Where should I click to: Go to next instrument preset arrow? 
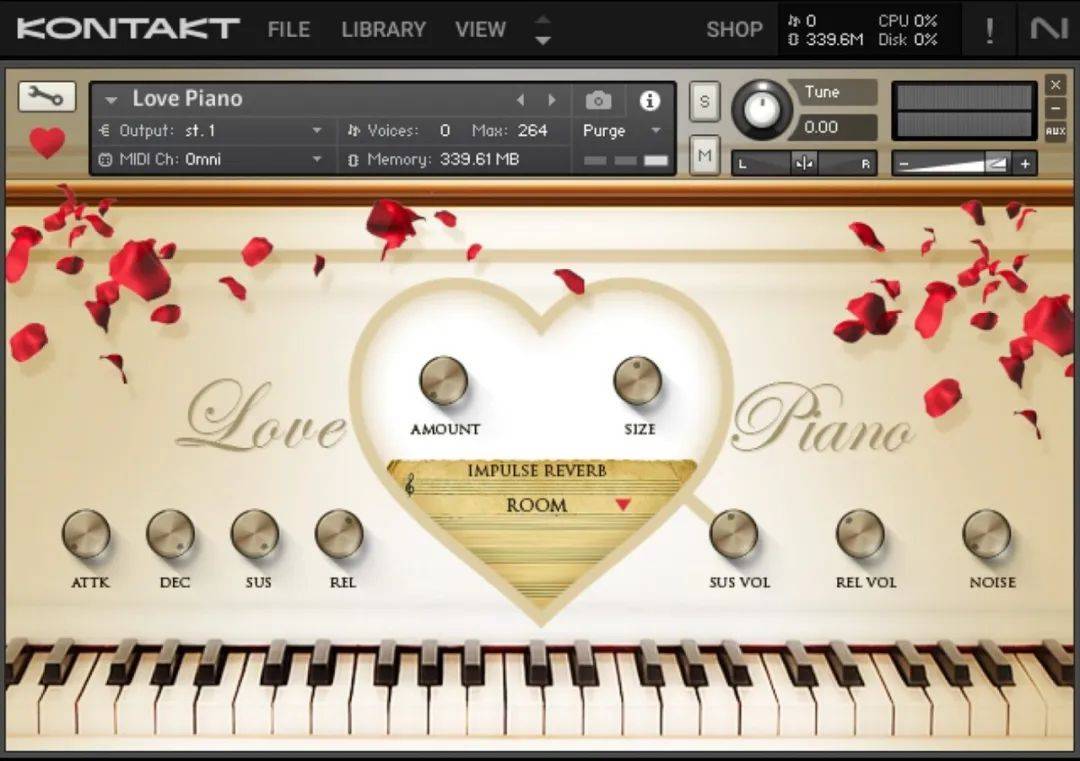coord(552,101)
